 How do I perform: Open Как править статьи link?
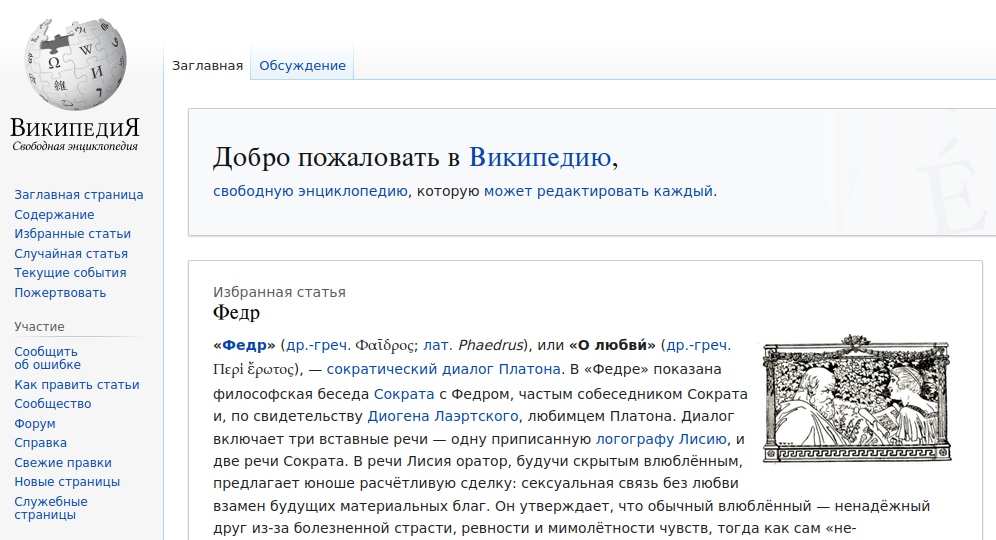tap(77, 385)
